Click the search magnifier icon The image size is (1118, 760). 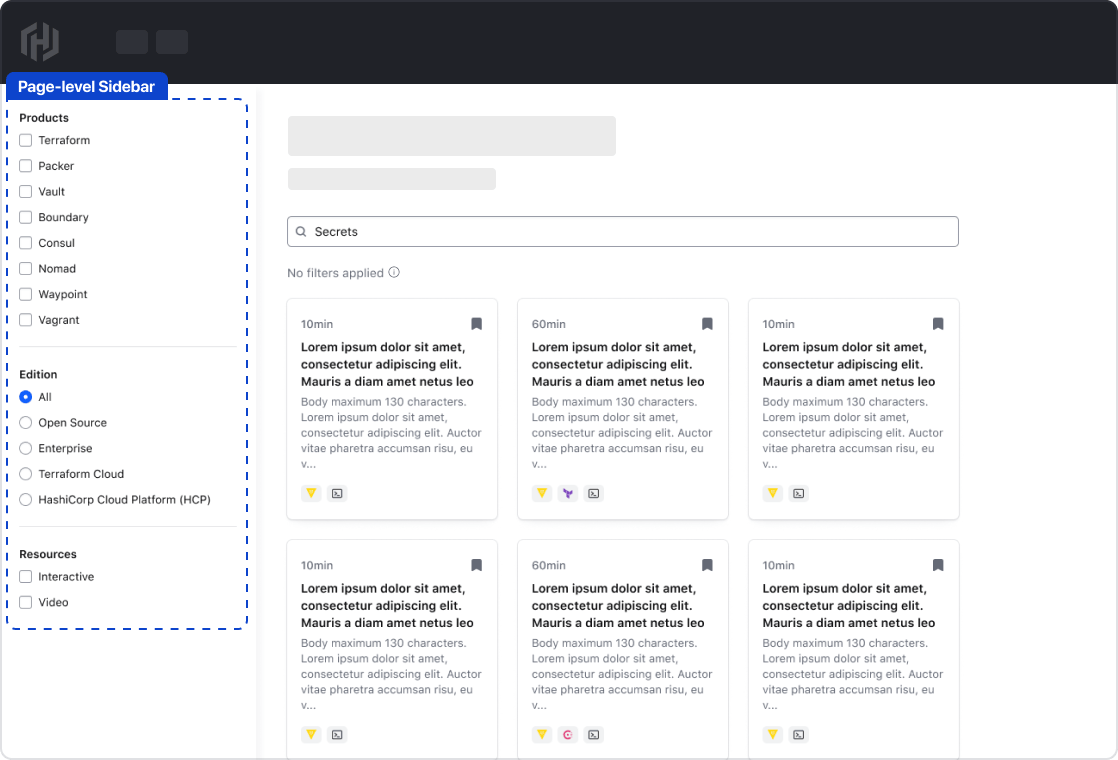pos(301,232)
